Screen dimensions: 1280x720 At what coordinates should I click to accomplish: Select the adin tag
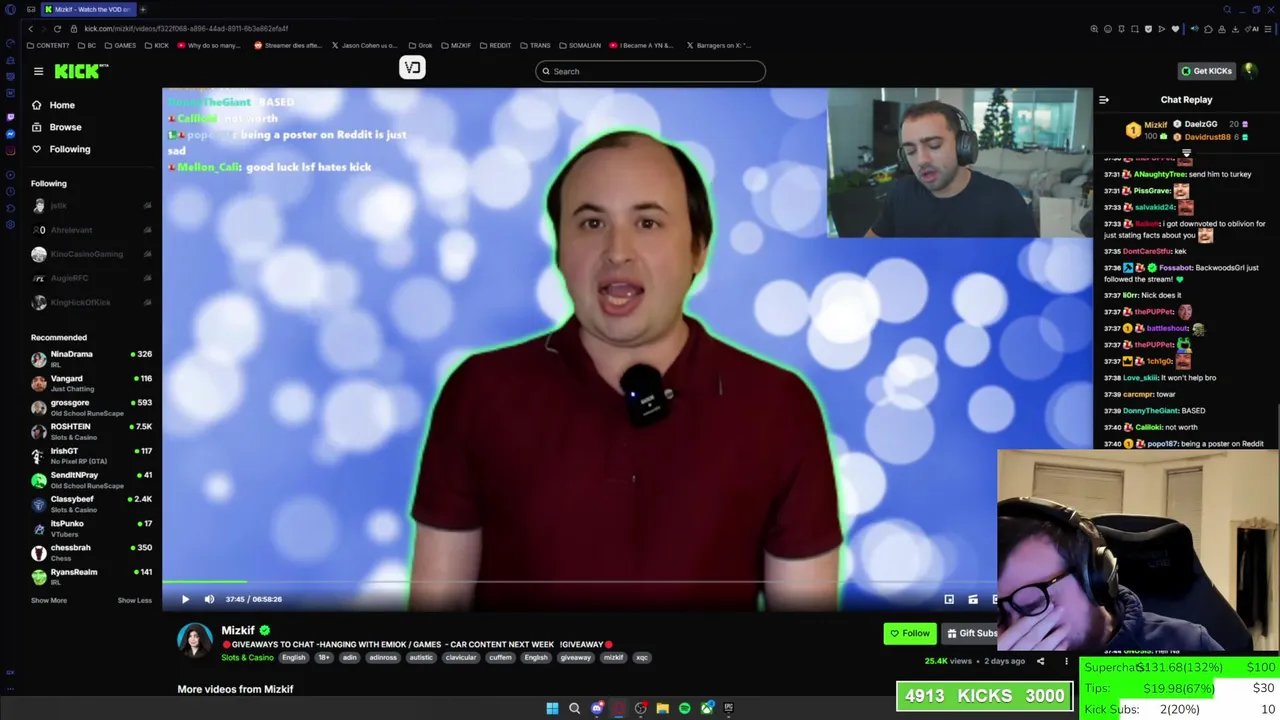coord(350,657)
